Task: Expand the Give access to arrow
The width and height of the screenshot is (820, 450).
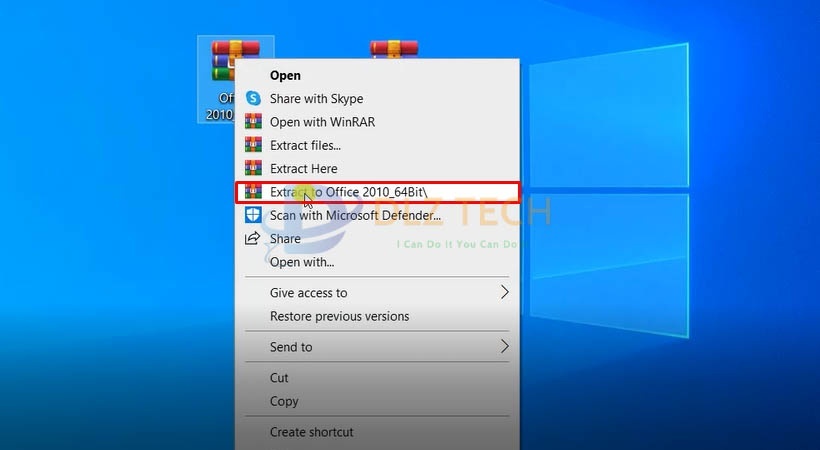Action: (x=504, y=292)
